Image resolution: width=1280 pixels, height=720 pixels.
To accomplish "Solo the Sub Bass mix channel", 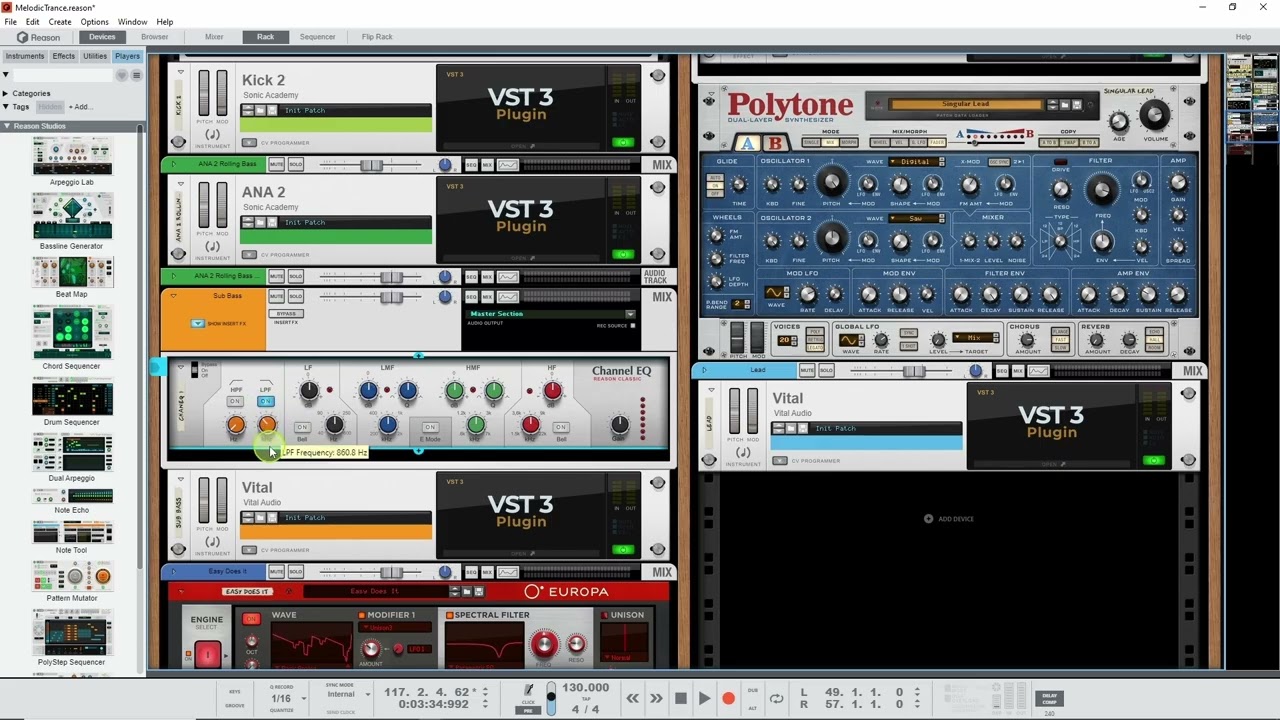I will 296,297.
